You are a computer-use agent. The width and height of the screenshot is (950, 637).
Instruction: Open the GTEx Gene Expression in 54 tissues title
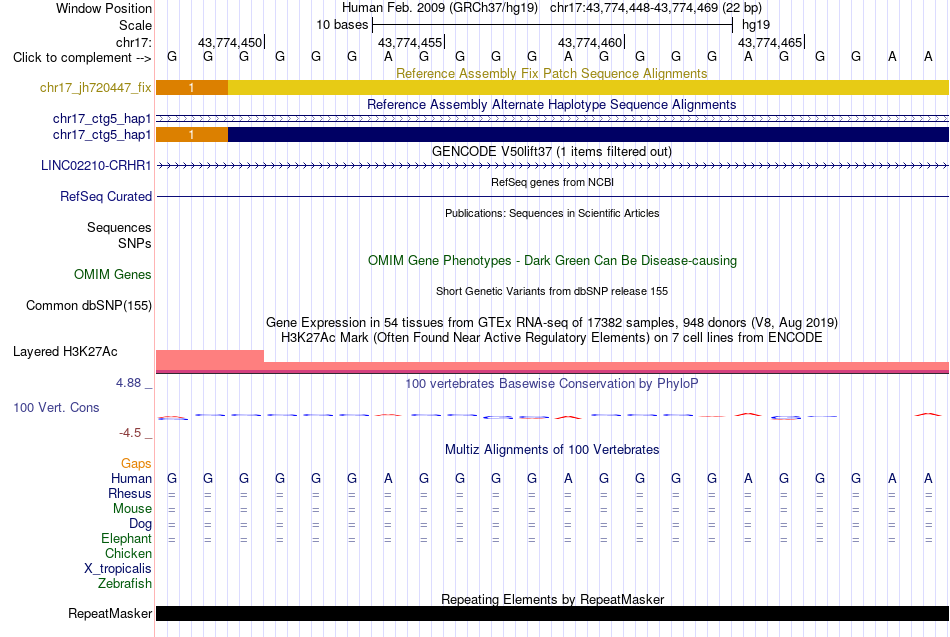tap(552, 322)
